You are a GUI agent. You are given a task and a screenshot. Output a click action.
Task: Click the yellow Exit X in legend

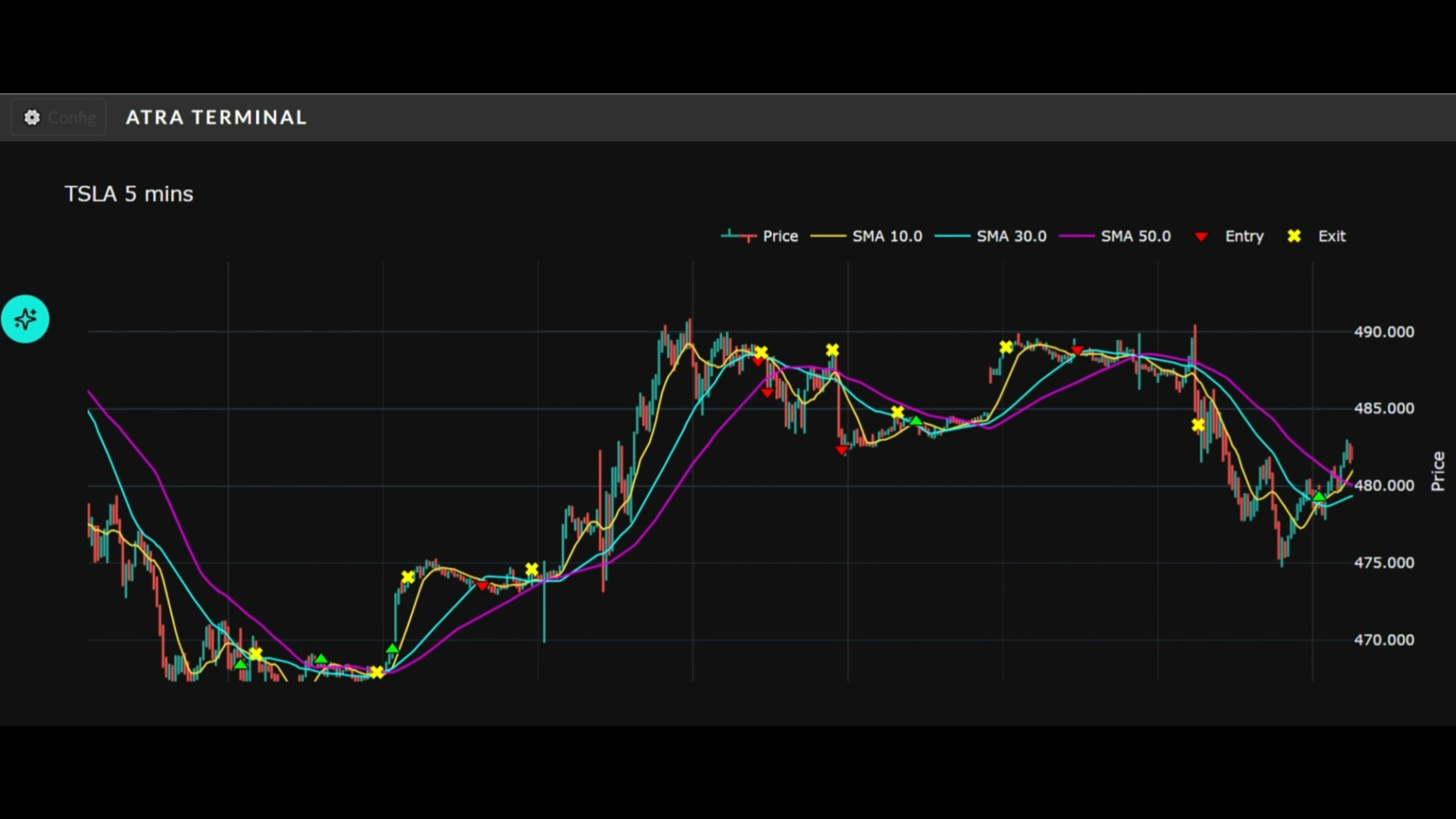(x=1294, y=235)
